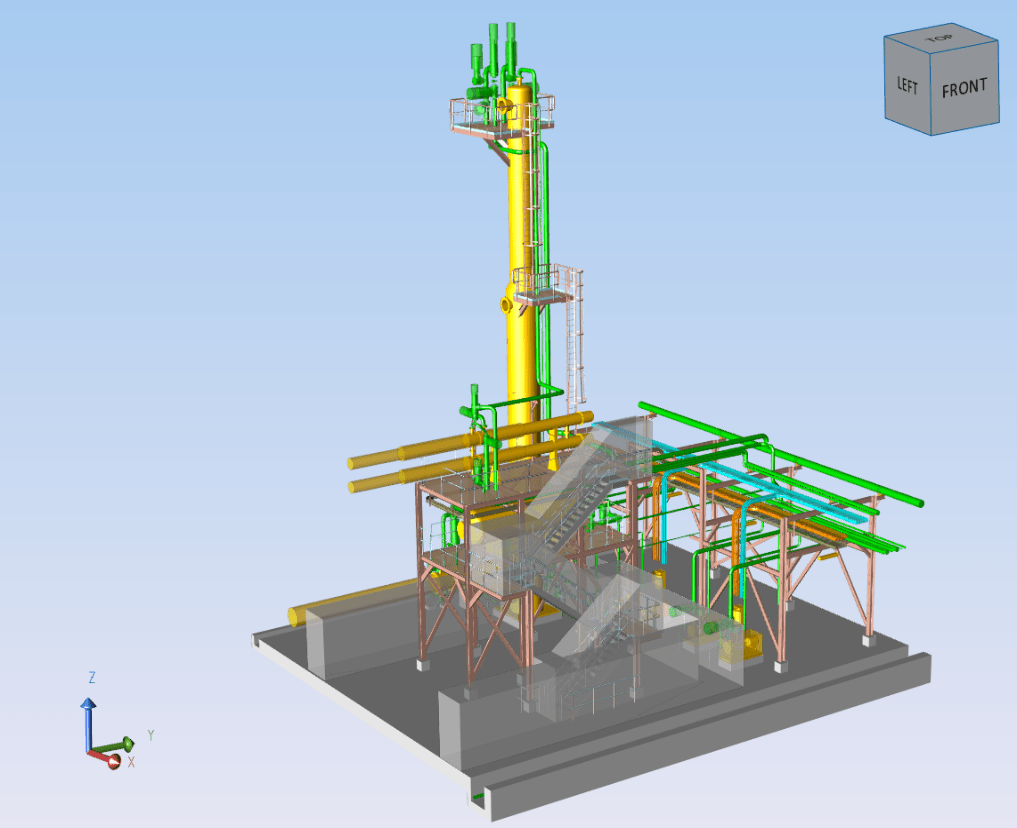The image size is (1017, 828).
Task: Pick the green relief valves atop the column
Action: click(495, 50)
